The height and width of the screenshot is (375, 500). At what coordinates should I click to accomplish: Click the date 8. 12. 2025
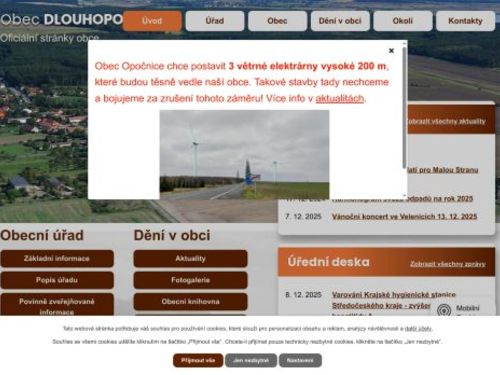point(303,295)
